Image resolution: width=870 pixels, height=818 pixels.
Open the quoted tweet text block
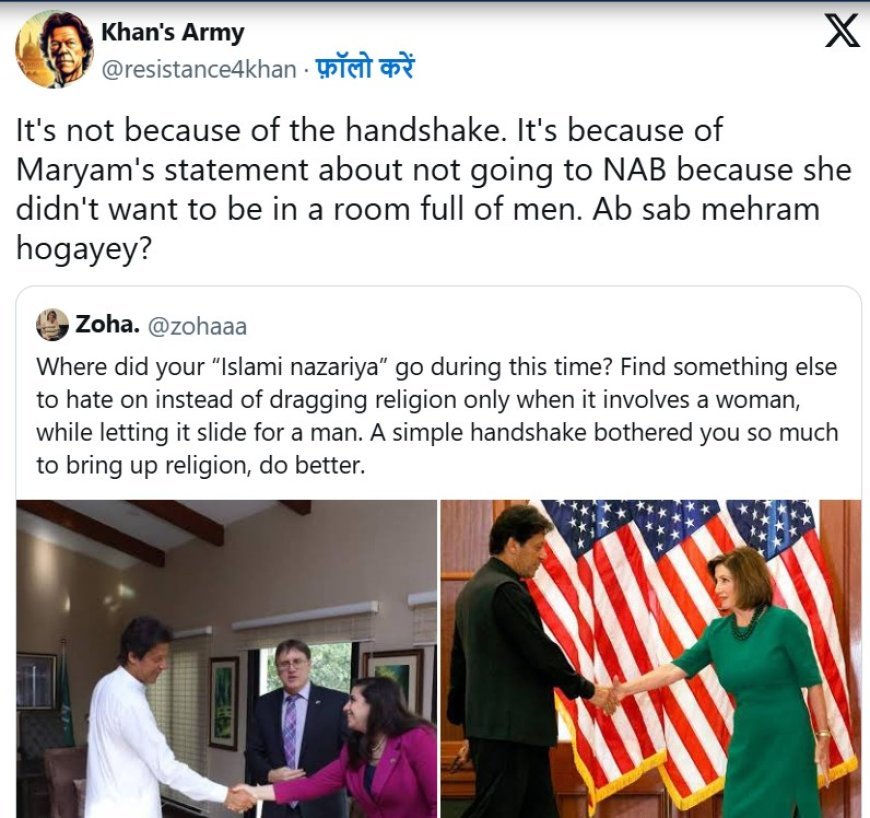tap(437, 416)
